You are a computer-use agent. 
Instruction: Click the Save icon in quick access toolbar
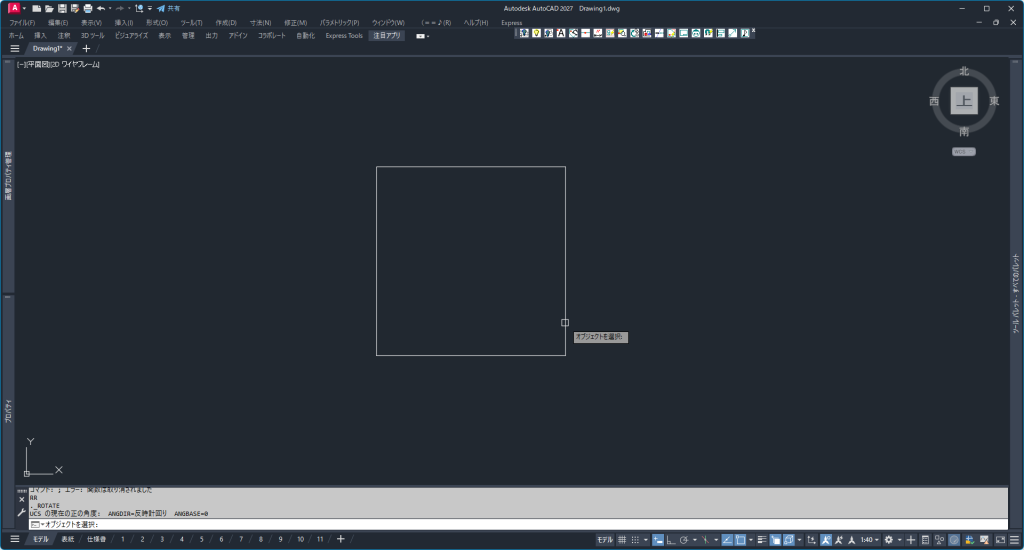61,8
